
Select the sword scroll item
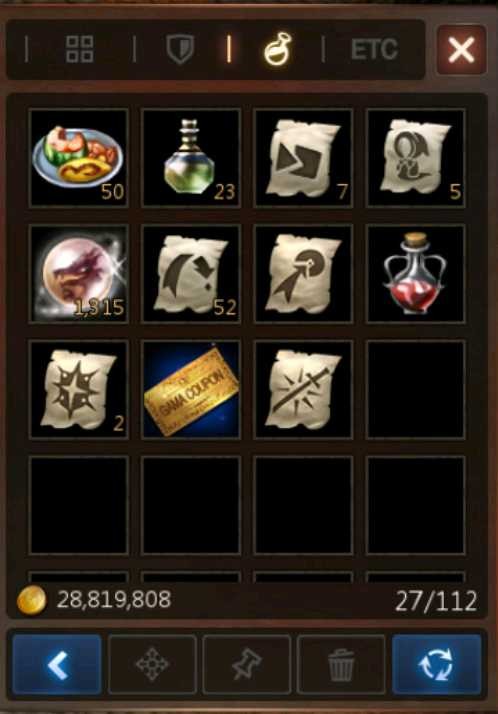pos(303,389)
